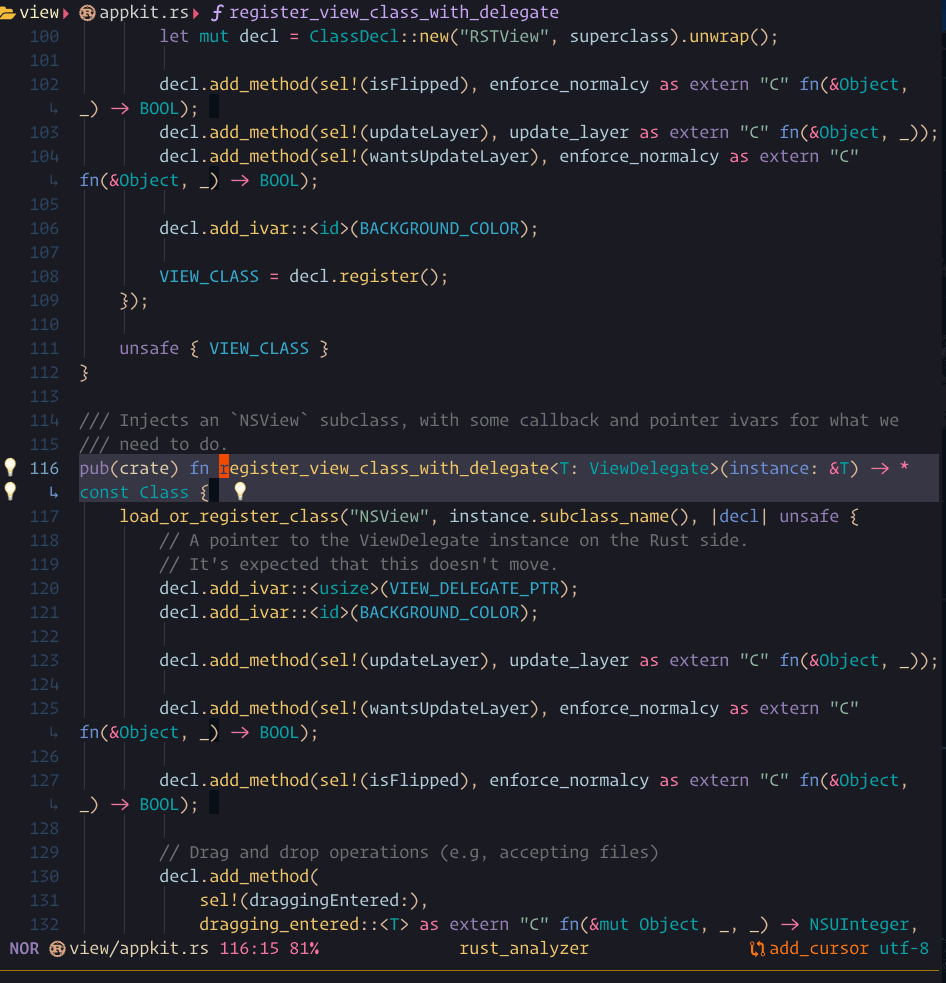Viewport: 946px width, 983px height.
Task: Click the "utf-8" encoding indicator
Action: coord(904,949)
